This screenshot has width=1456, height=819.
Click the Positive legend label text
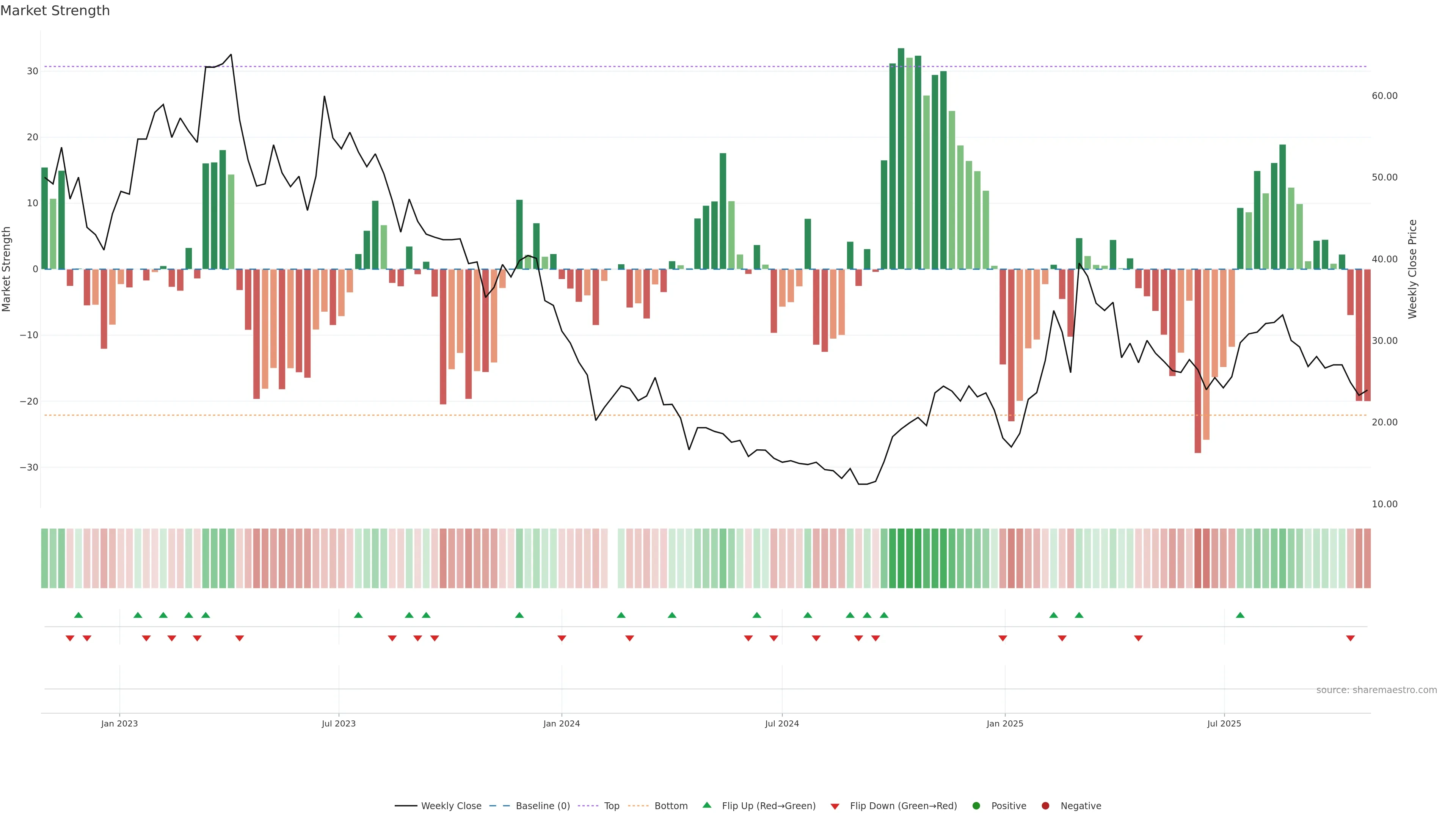point(1008,806)
